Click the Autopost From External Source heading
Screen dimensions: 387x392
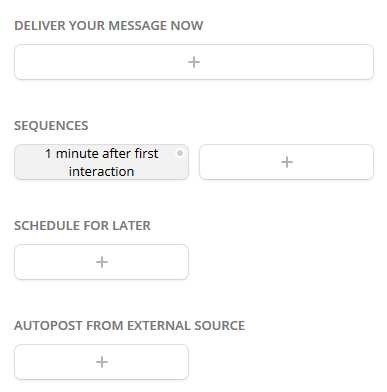tap(129, 326)
